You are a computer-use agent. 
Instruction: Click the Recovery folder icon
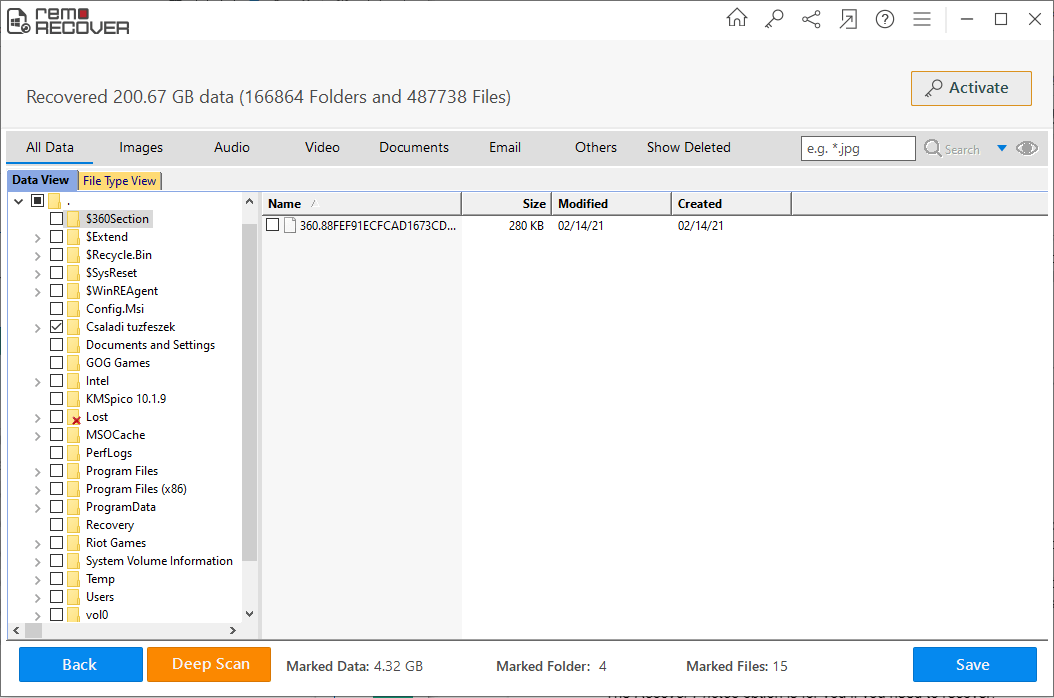click(73, 525)
